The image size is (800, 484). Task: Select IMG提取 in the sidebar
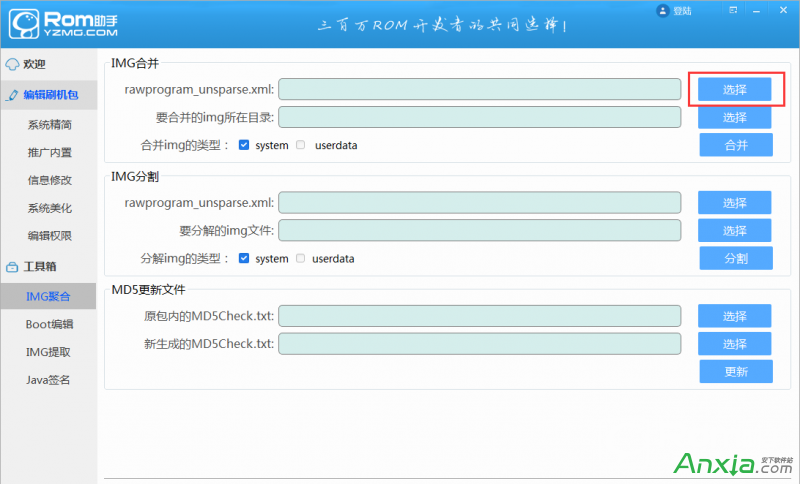pos(48,352)
